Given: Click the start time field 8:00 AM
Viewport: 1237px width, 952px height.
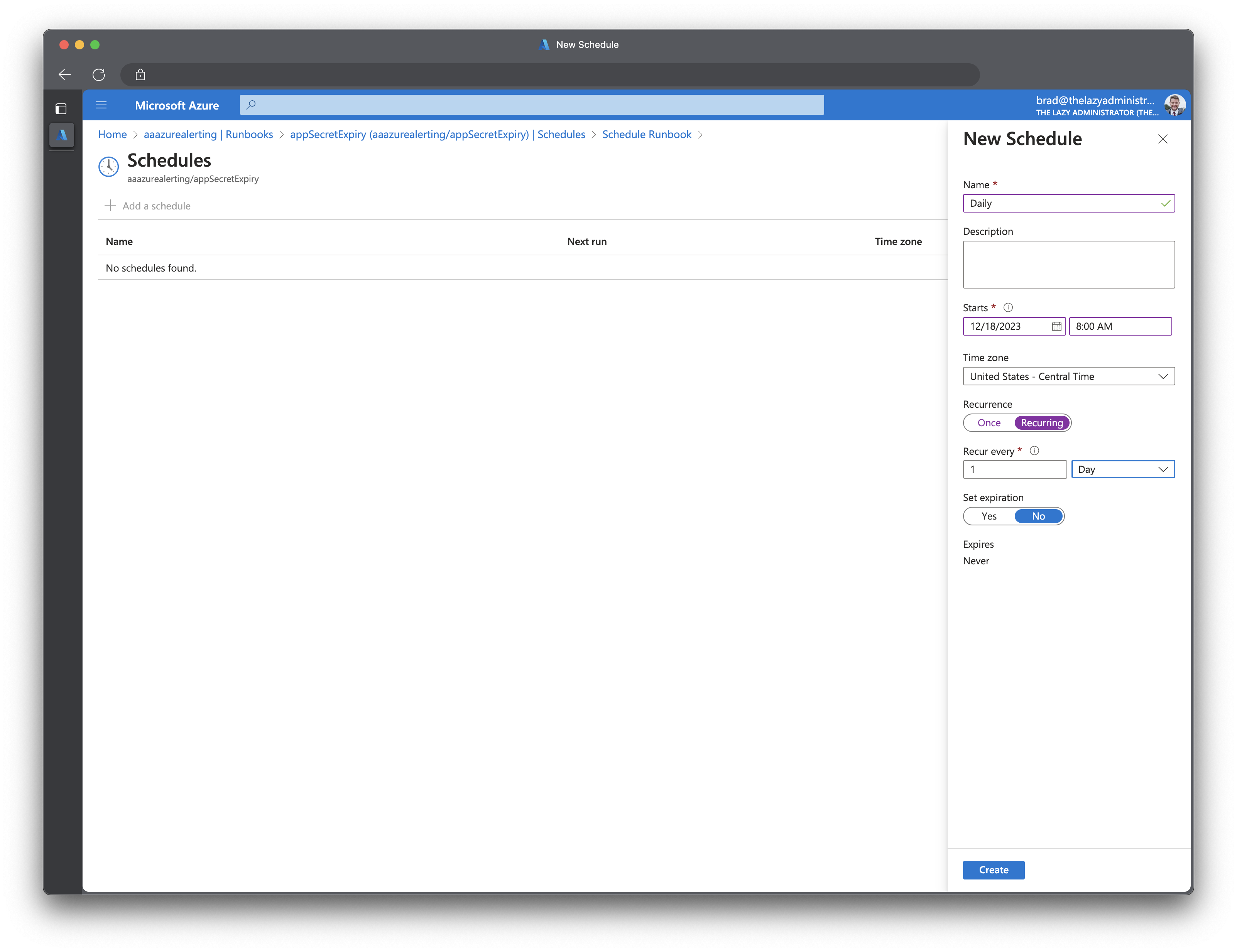Looking at the screenshot, I should [1120, 326].
